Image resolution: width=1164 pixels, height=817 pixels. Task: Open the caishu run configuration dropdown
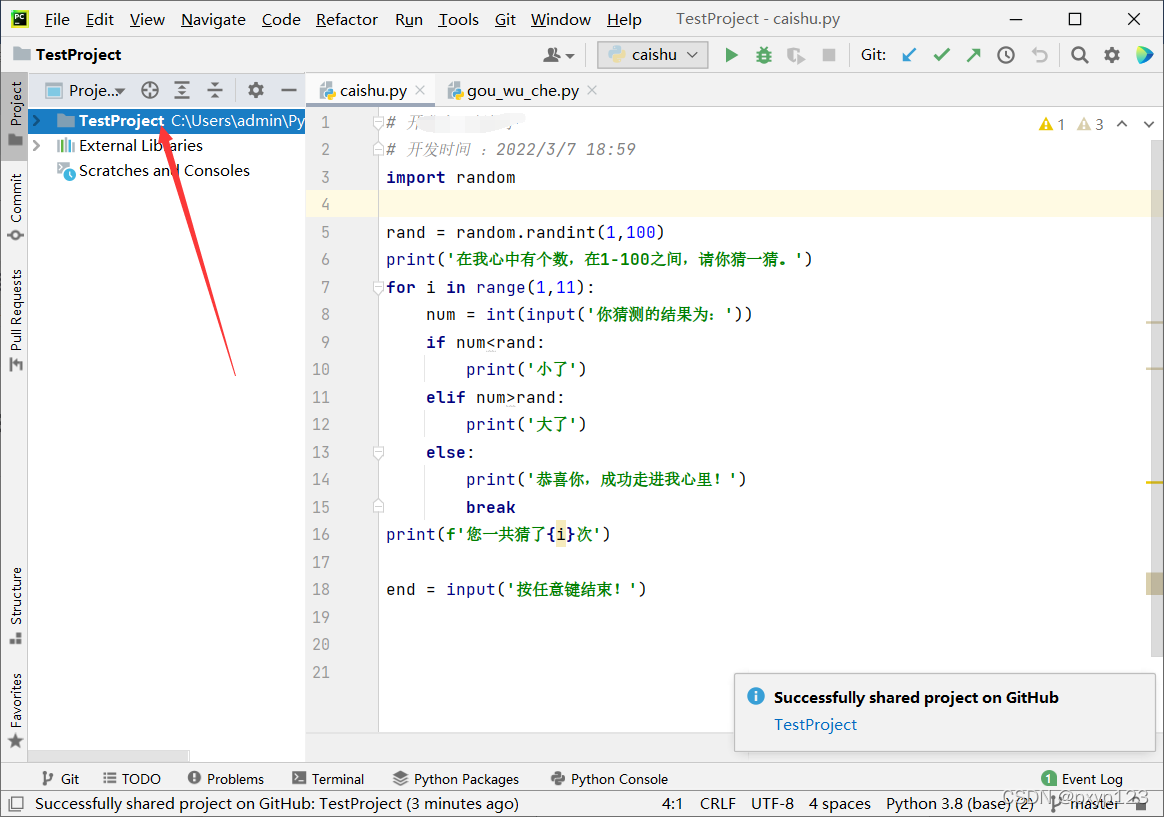tap(652, 55)
